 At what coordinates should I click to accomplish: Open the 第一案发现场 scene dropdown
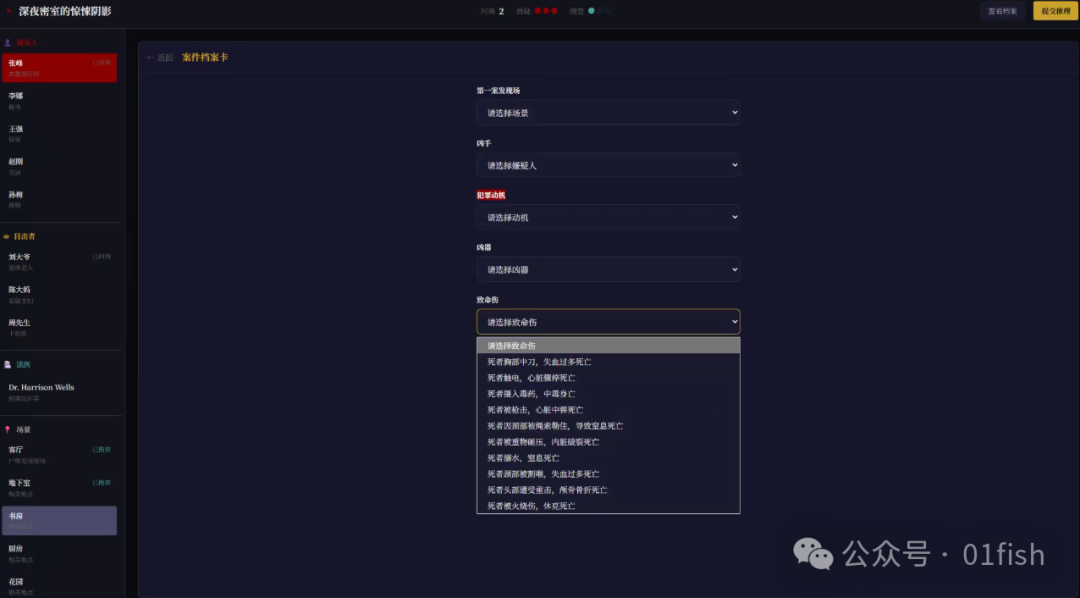[608, 113]
